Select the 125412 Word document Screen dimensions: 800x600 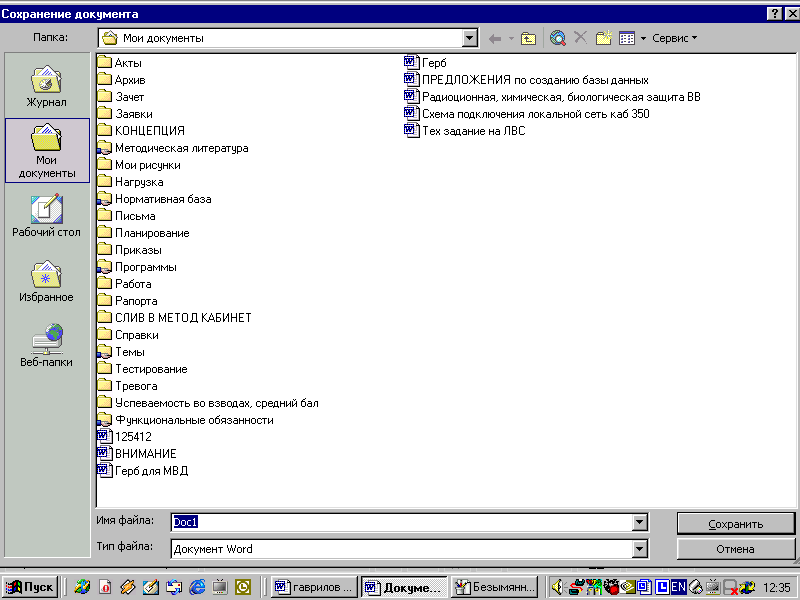click(x=125, y=437)
